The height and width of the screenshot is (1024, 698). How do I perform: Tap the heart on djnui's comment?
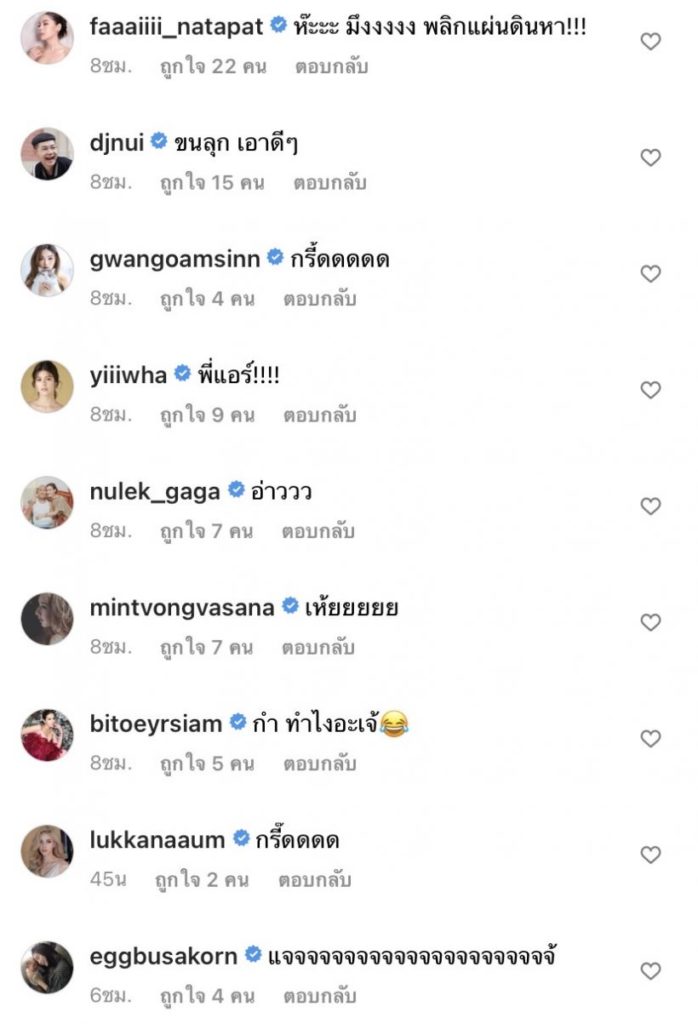point(650,158)
